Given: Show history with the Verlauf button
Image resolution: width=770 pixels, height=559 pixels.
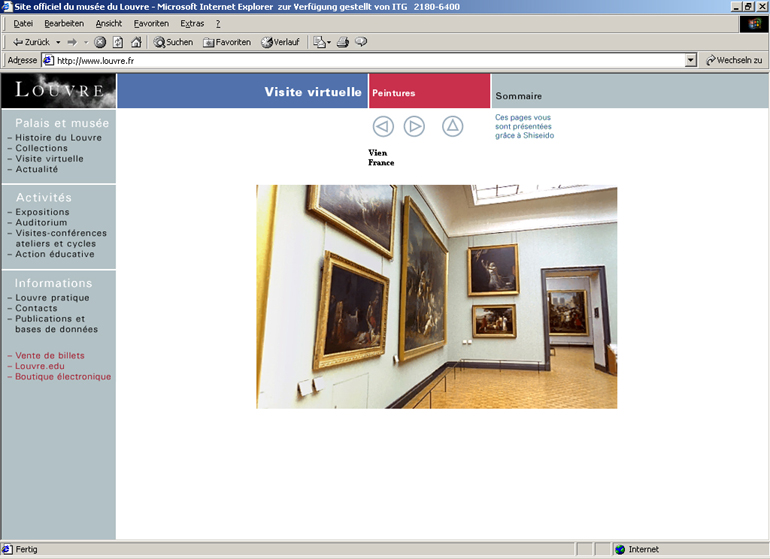Looking at the screenshot, I should coord(281,42).
